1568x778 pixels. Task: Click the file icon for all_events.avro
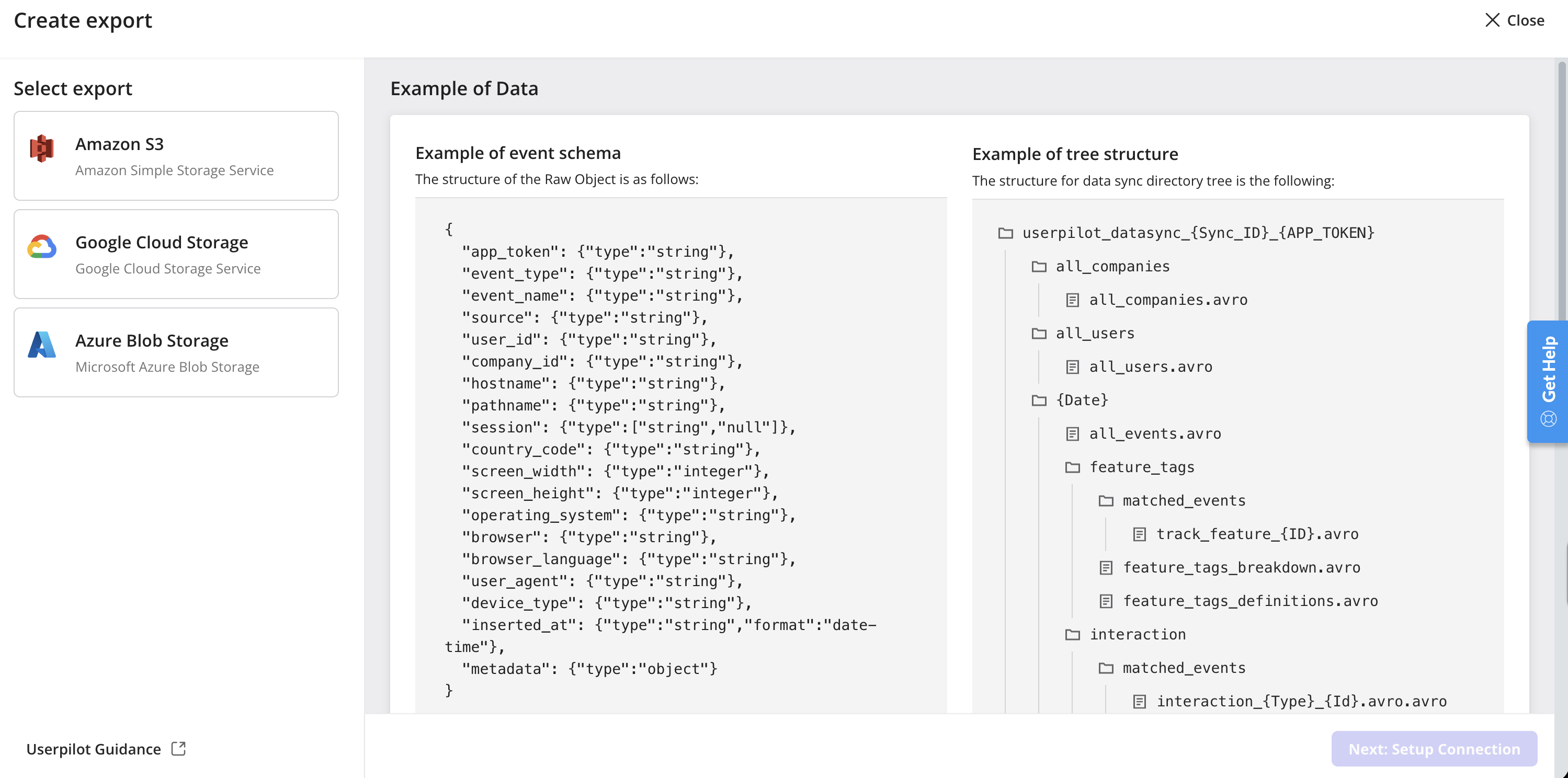click(x=1073, y=434)
